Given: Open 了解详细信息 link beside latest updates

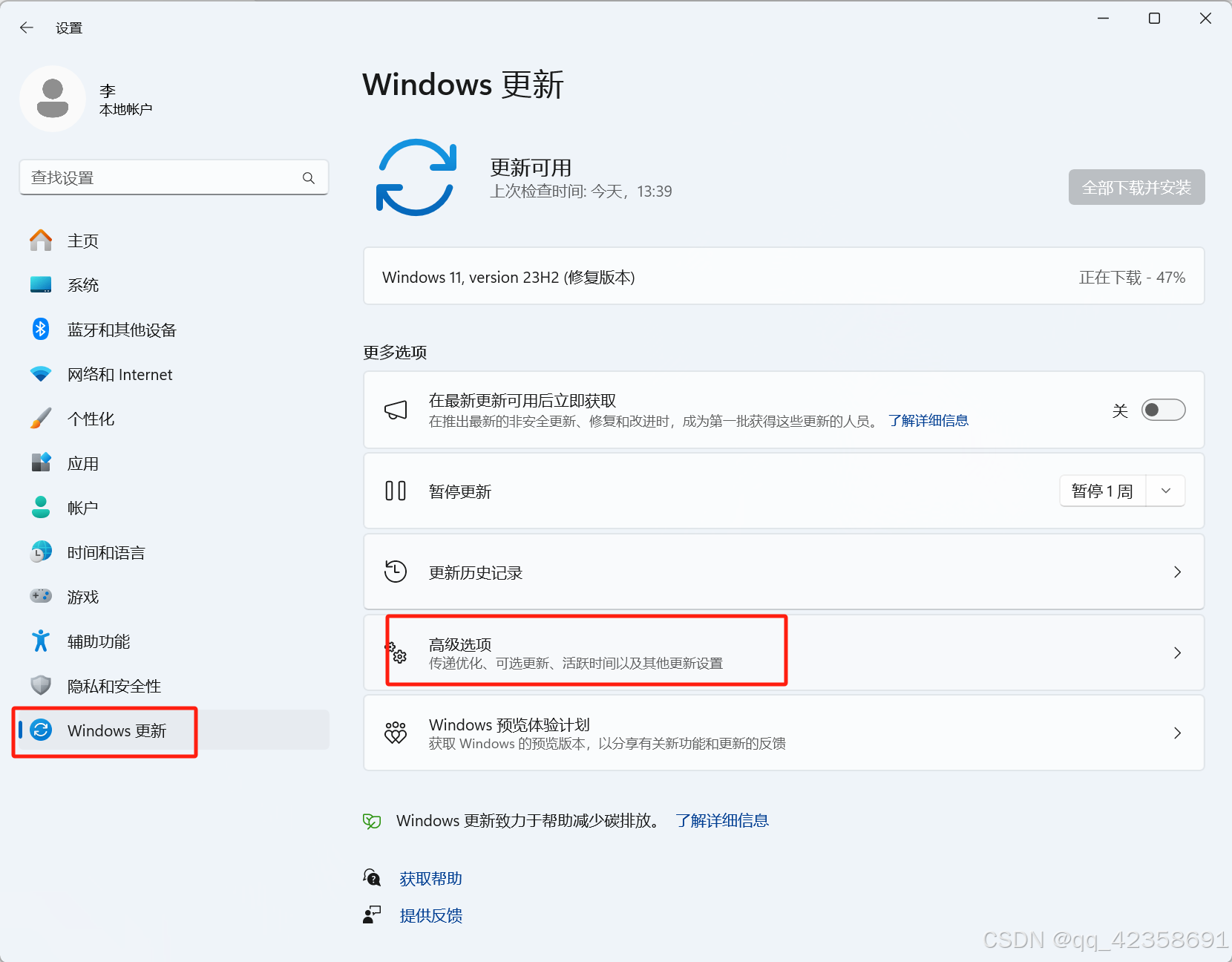Looking at the screenshot, I should pos(928,421).
